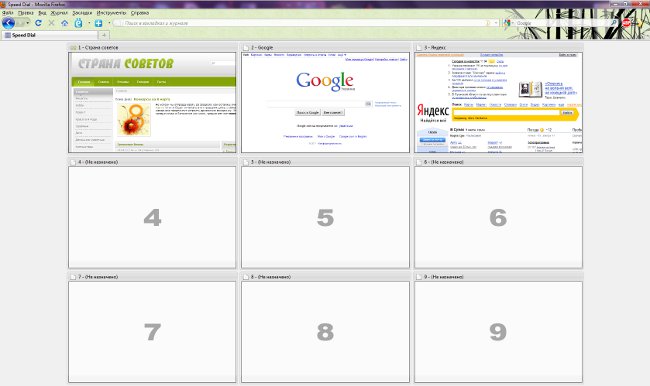Open the View menu (Вид)
Viewport: 650px width, 386px height.
(x=42, y=13)
